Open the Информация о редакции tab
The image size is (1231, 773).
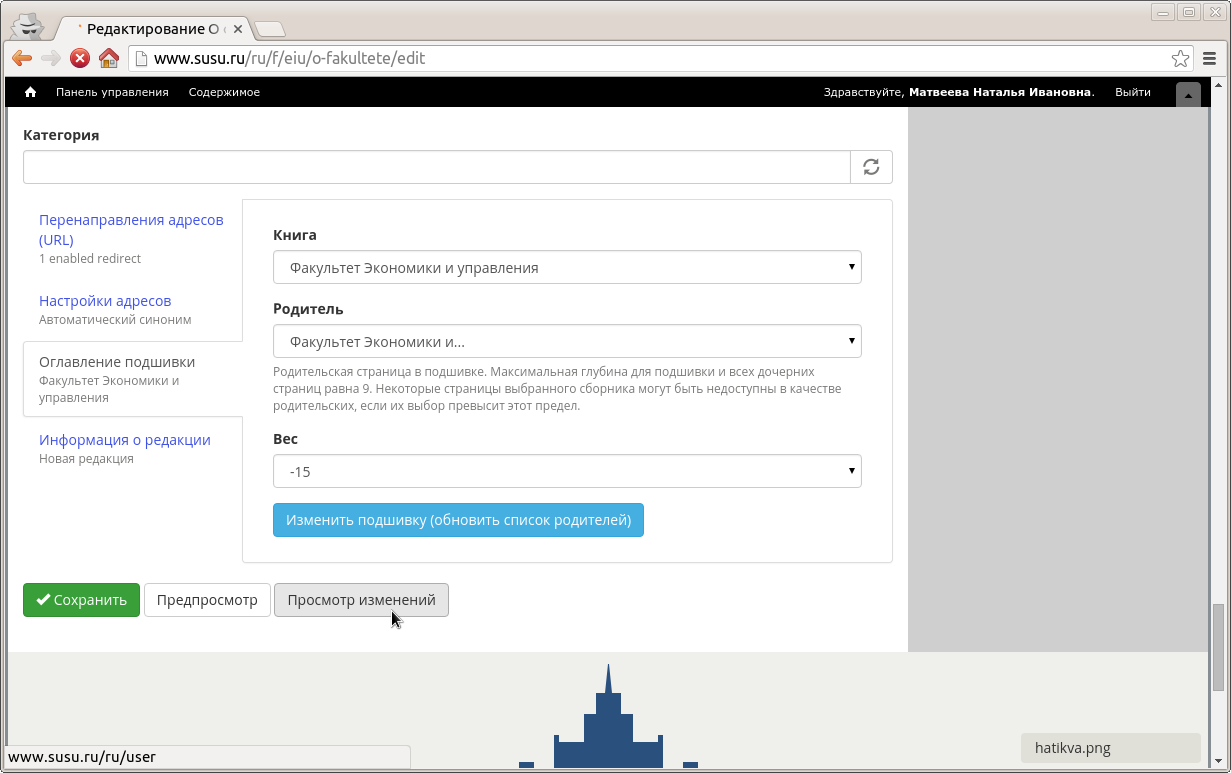[125, 440]
